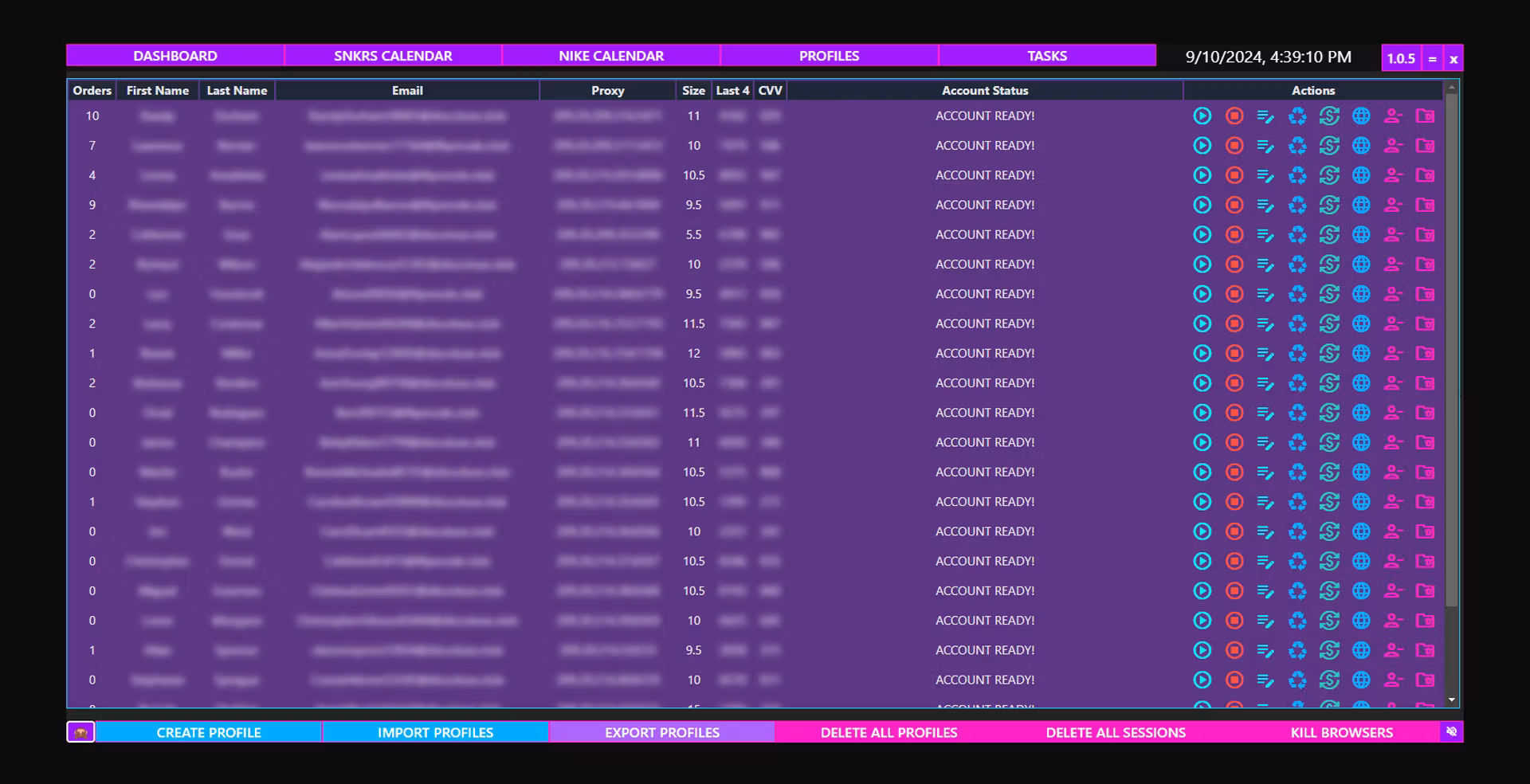Image resolution: width=1530 pixels, height=784 pixels.
Task: Open globe browser icon in size 12 row
Action: (1361, 354)
